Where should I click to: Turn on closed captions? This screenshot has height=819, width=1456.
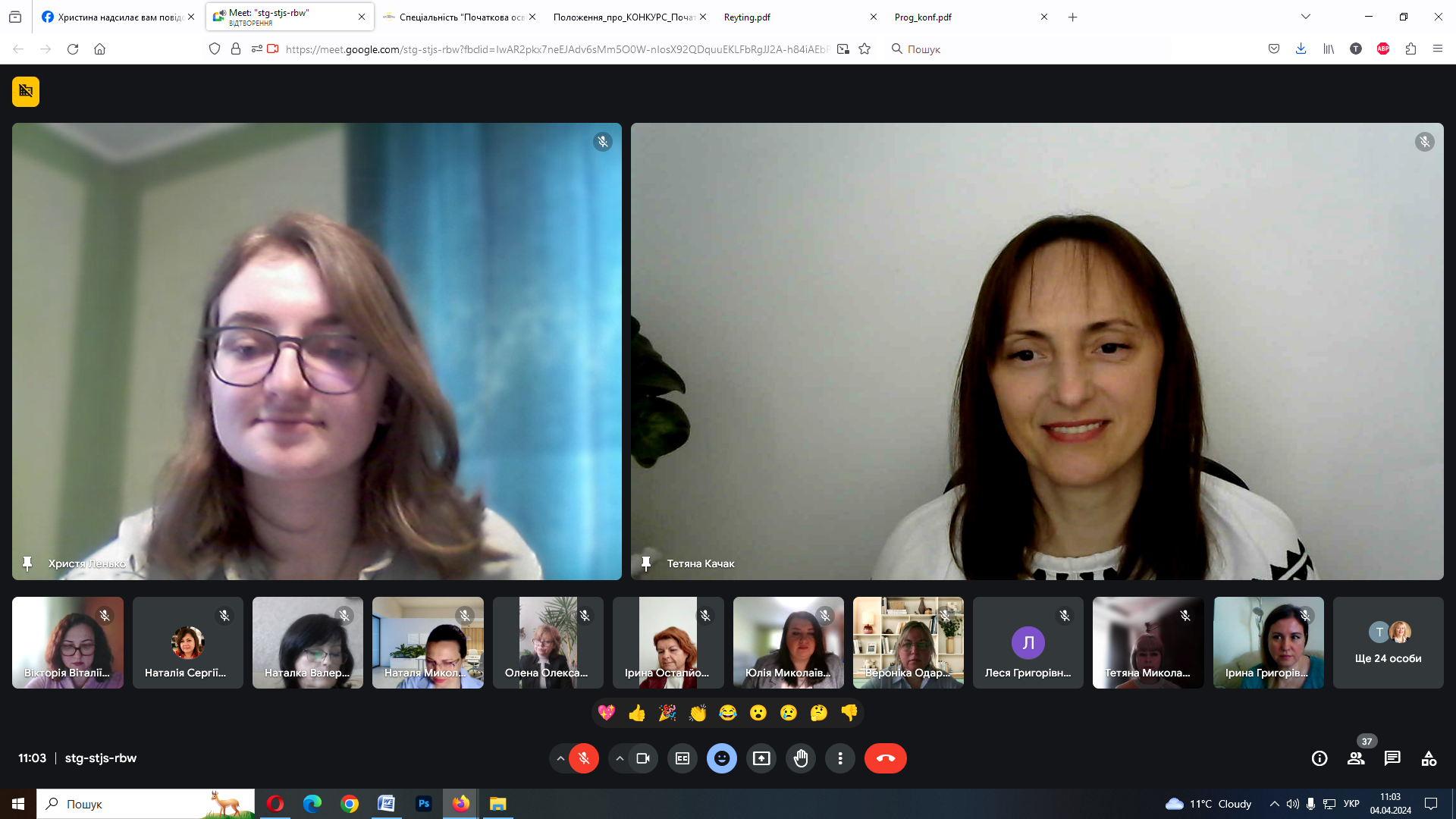[x=682, y=758]
